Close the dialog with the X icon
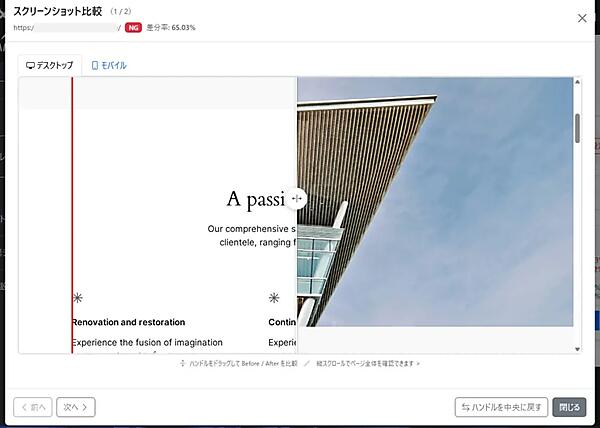 point(583,18)
